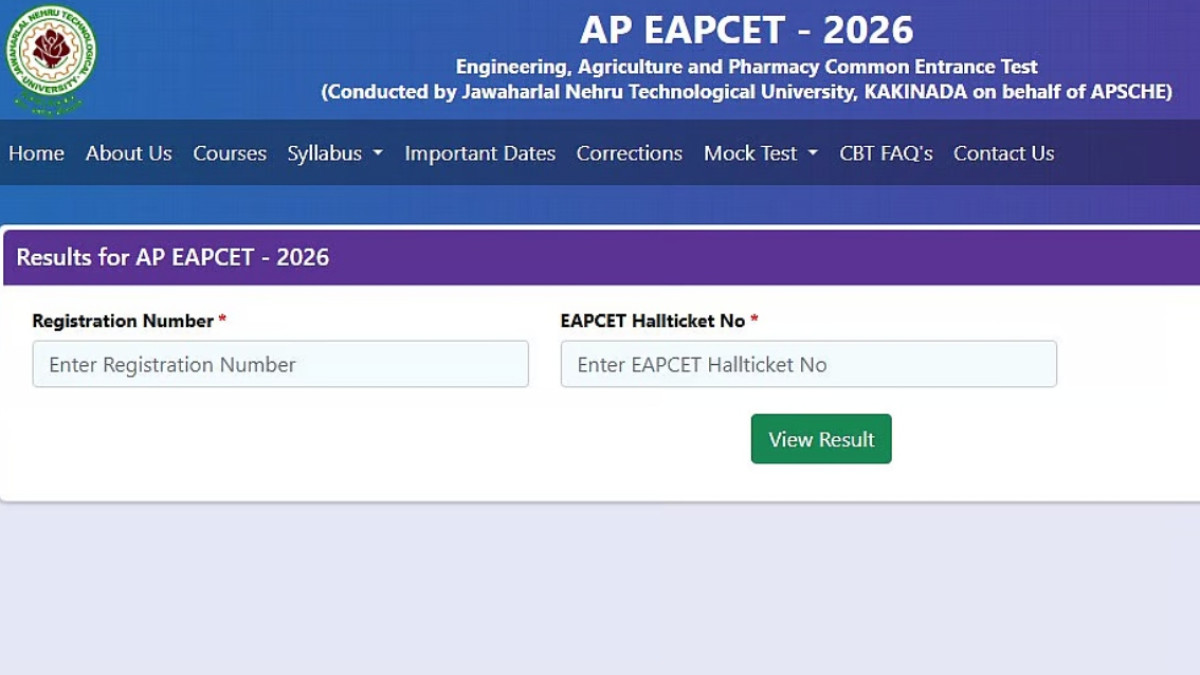Open the Courses navigation link
The width and height of the screenshot is (1200, 675).
pos(230,153)
